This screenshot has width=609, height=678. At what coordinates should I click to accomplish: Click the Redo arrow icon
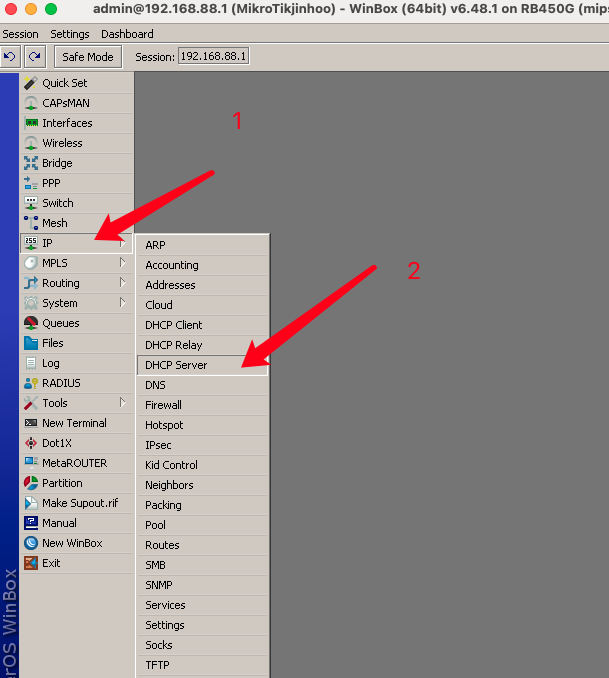point(35,57)
